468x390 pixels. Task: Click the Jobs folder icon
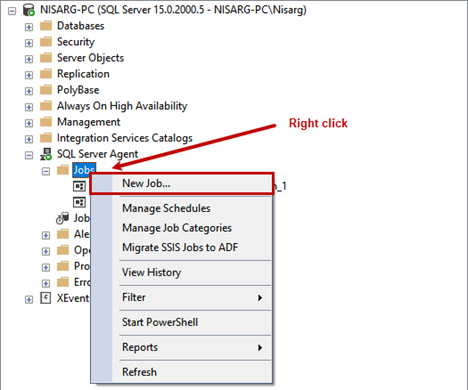click(x=63, y=170)
